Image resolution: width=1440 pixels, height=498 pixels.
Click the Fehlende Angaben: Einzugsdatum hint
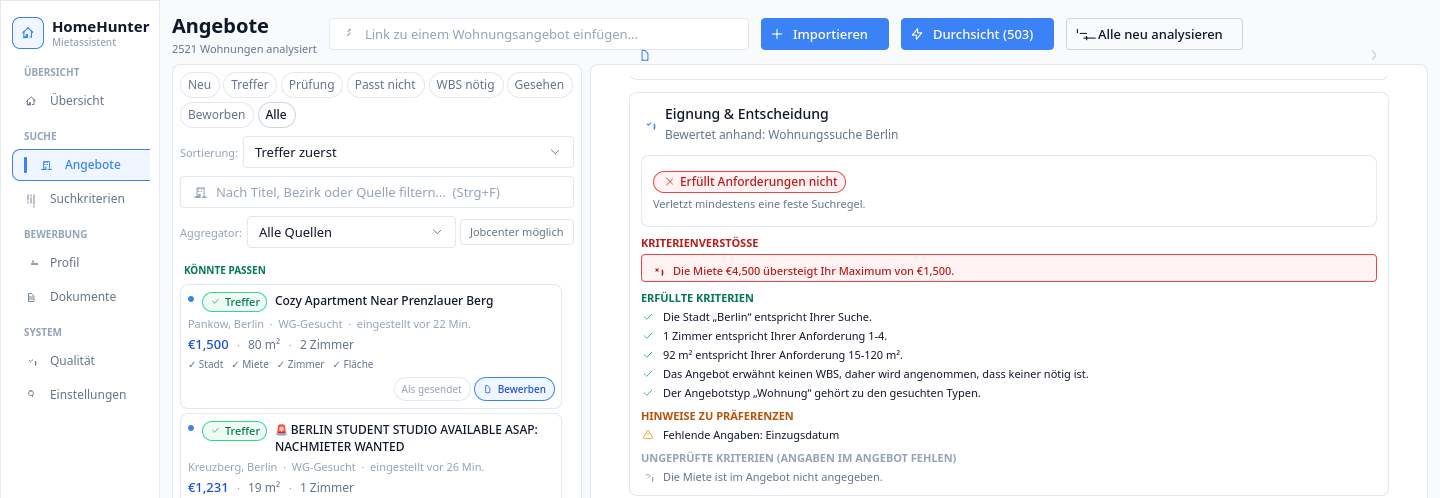(751, 435)
